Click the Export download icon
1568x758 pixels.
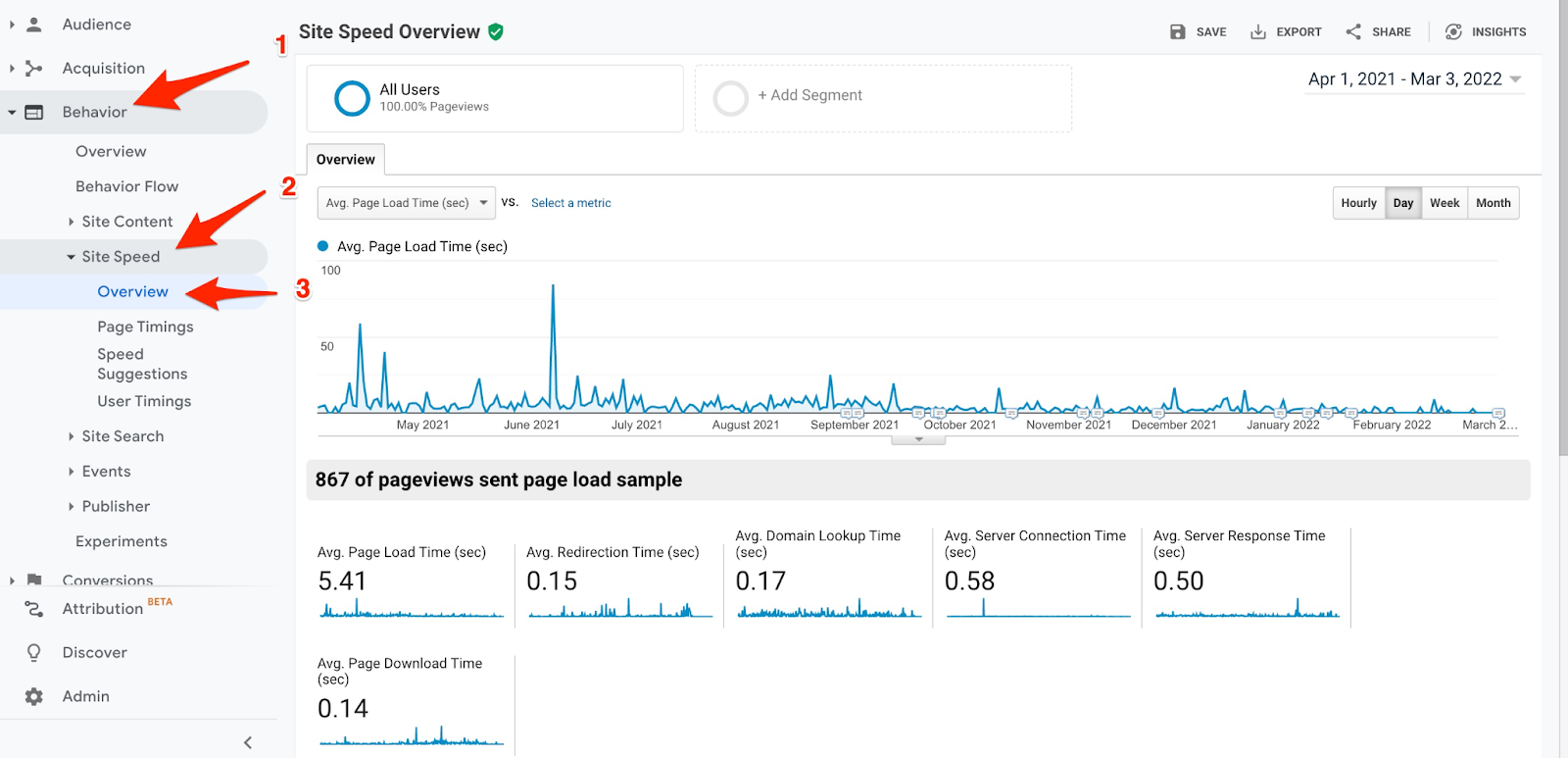[1258, 32]
